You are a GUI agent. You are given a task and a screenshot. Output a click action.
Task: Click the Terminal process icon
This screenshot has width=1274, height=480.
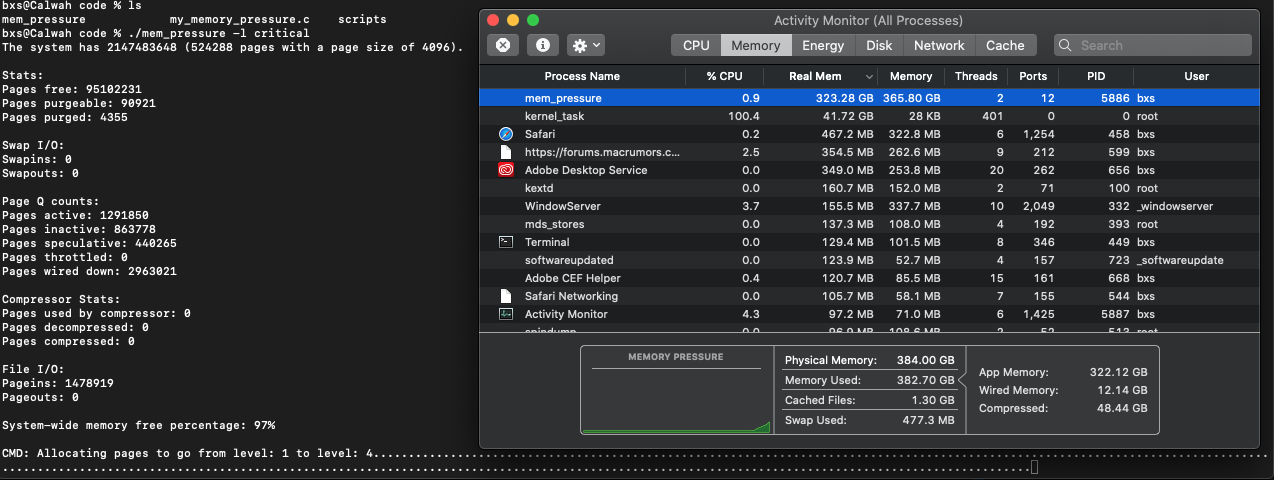pyautogui.click(x=505, y=242)
